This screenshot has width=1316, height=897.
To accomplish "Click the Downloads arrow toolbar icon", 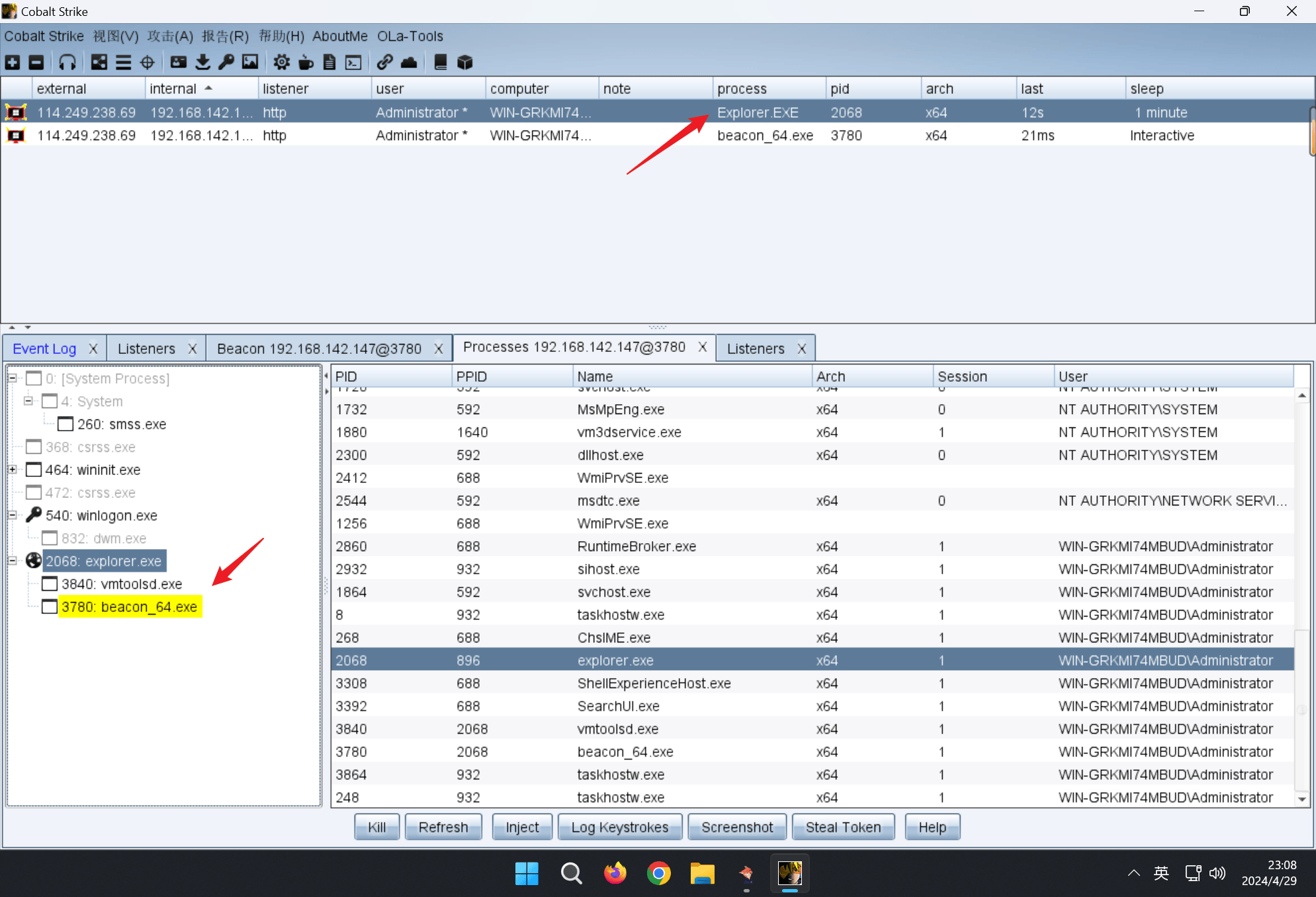I will 202,62.
